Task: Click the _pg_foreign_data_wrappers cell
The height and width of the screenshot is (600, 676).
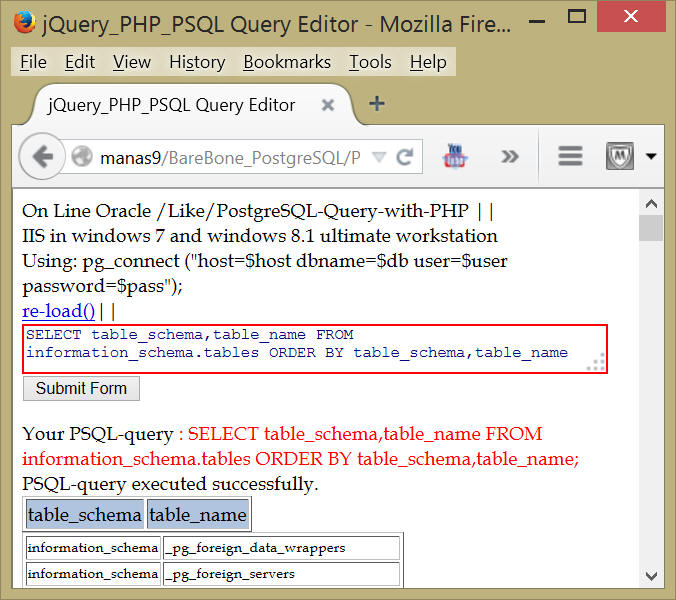Action: pyautogui.click(x=282, y=548)
